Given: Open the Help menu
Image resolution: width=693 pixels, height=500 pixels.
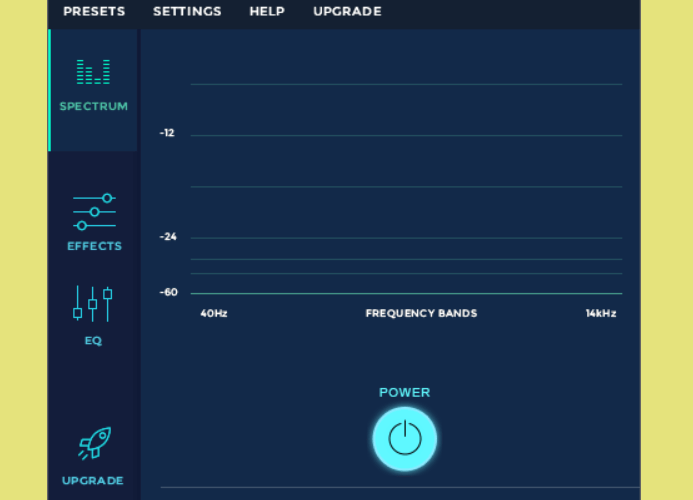Looking at the screenshot, I should [x=267, y=11].
